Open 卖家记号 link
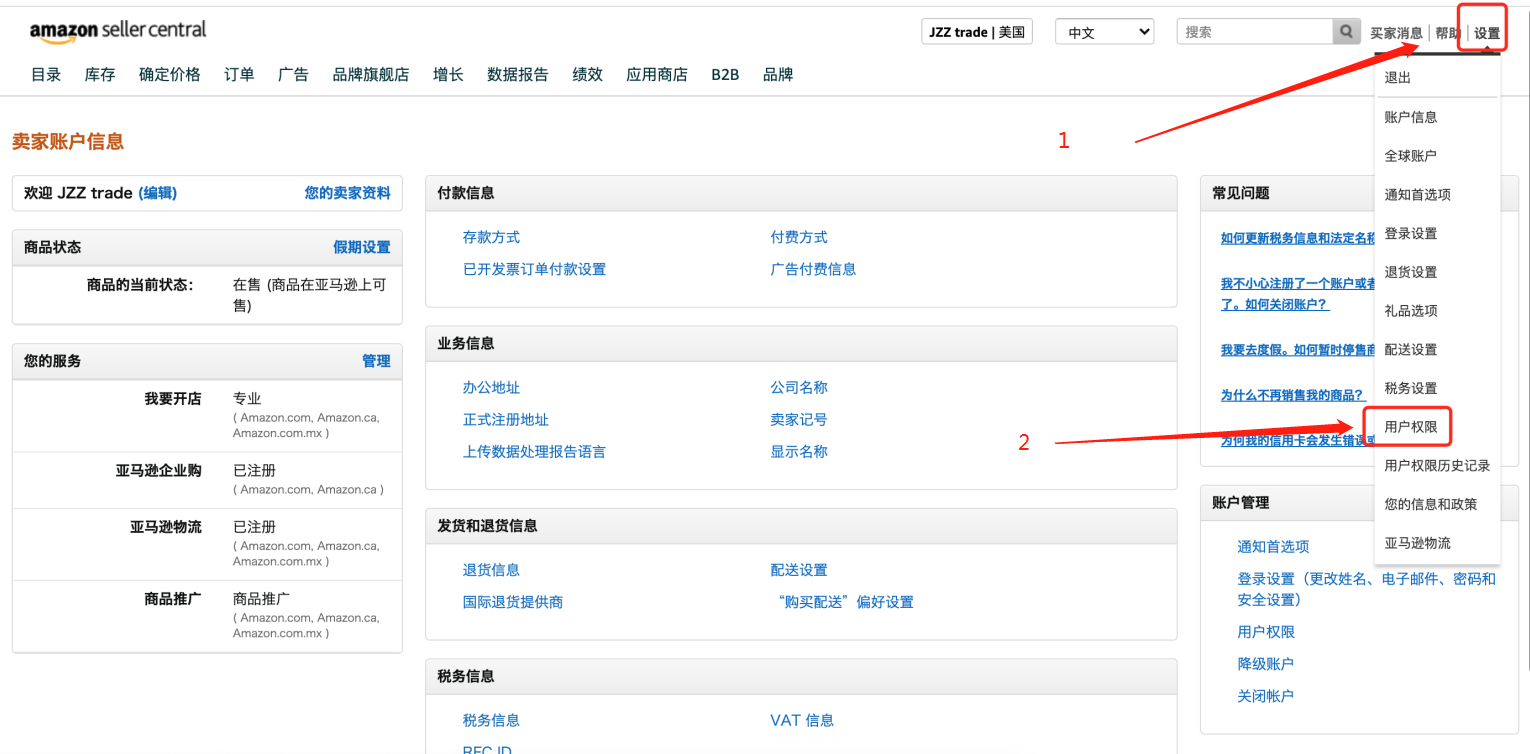The width and height of the screenshot is (1530, 754). pyautogui.click(x=799, y=419)
